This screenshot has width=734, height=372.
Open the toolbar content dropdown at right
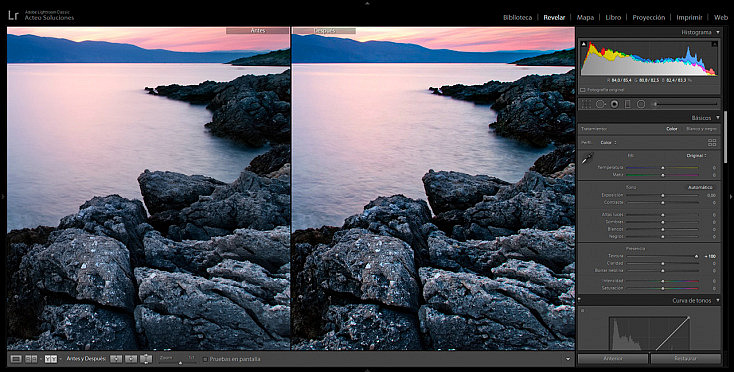point(568,359)
